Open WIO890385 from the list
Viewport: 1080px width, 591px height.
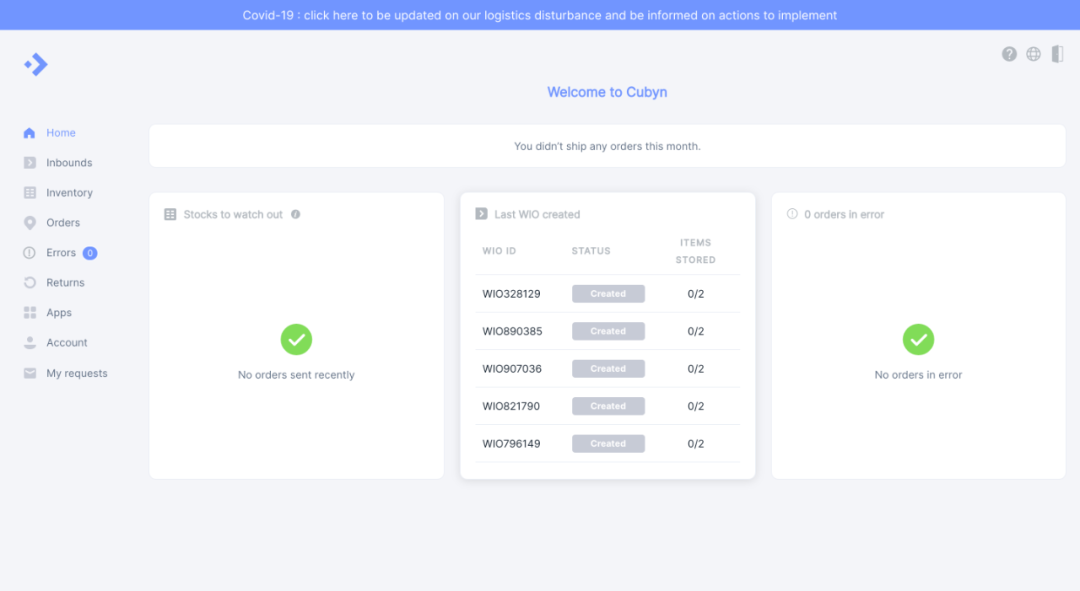(x=512, y=331)
